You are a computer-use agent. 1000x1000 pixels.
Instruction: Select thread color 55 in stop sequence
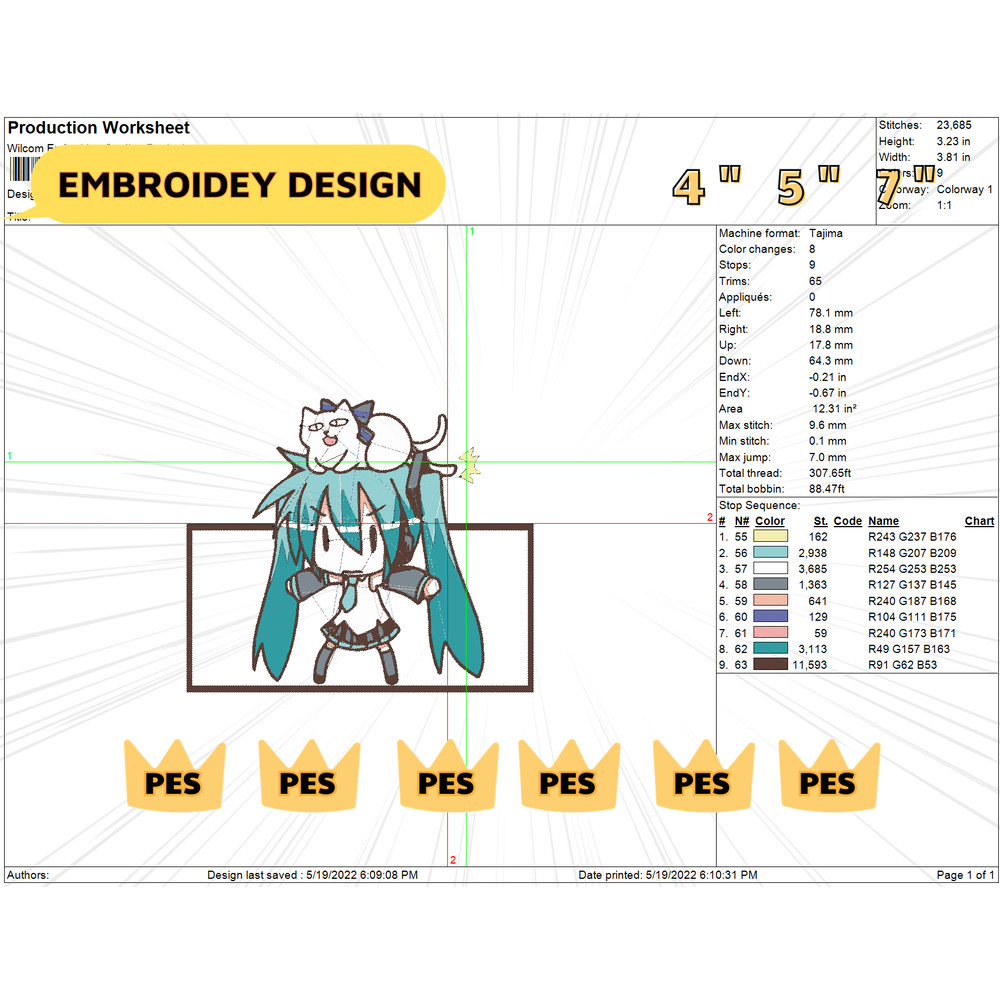(x=770, y=537)
